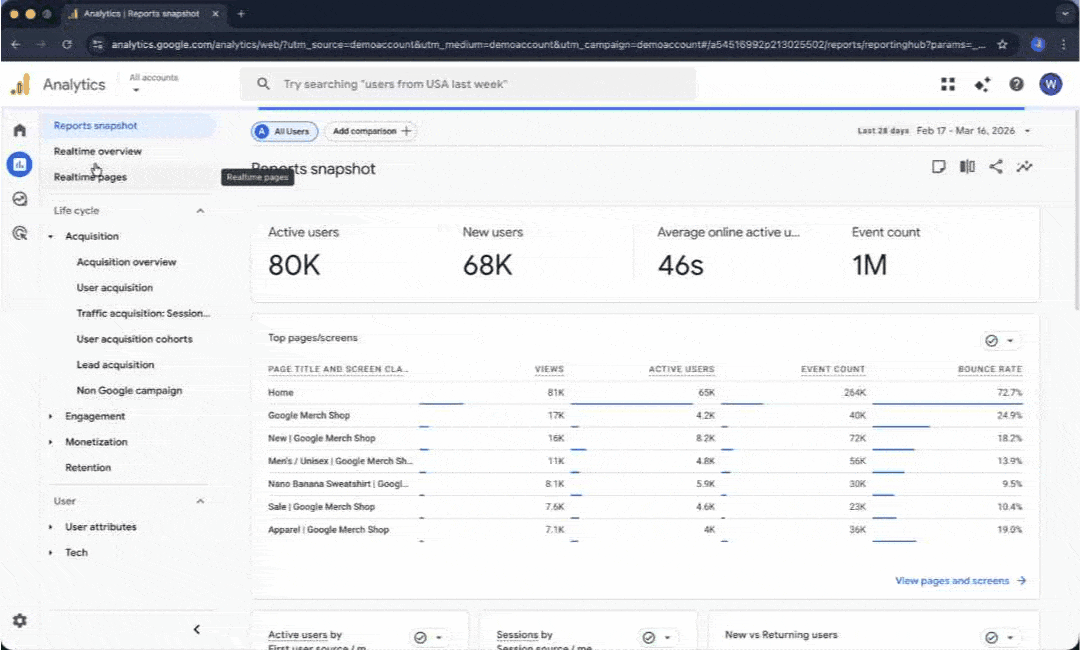Screen dimensions: 1080x650
Task: Open the Insights sparkline icon
Action: [x=1024, y=167]
